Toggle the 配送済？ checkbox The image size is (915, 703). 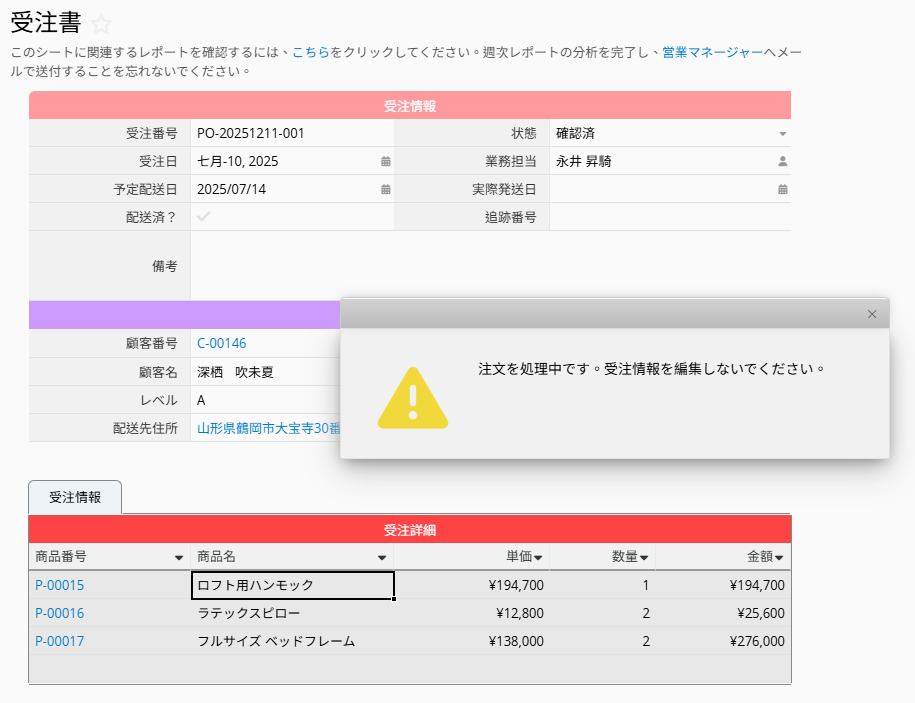204,217
